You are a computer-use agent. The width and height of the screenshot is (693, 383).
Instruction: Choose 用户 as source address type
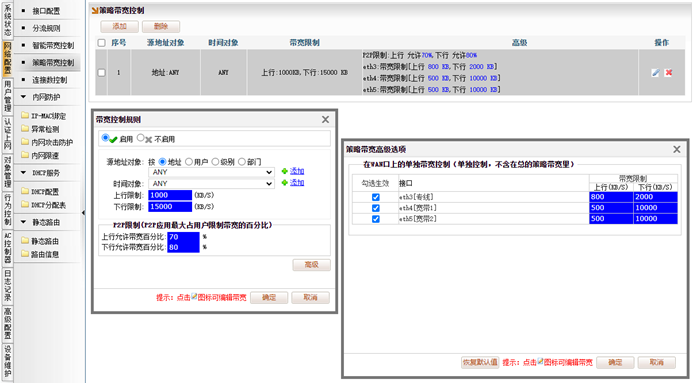coord(189,162)
